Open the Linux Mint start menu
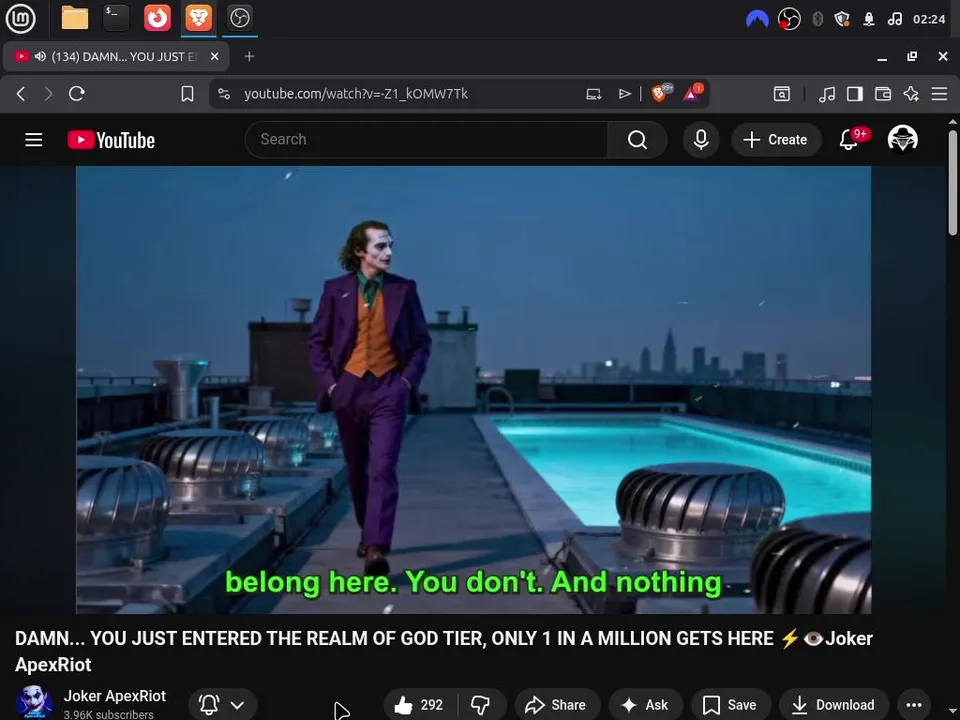Screen dimensions: 960x720 coord(20,18)
